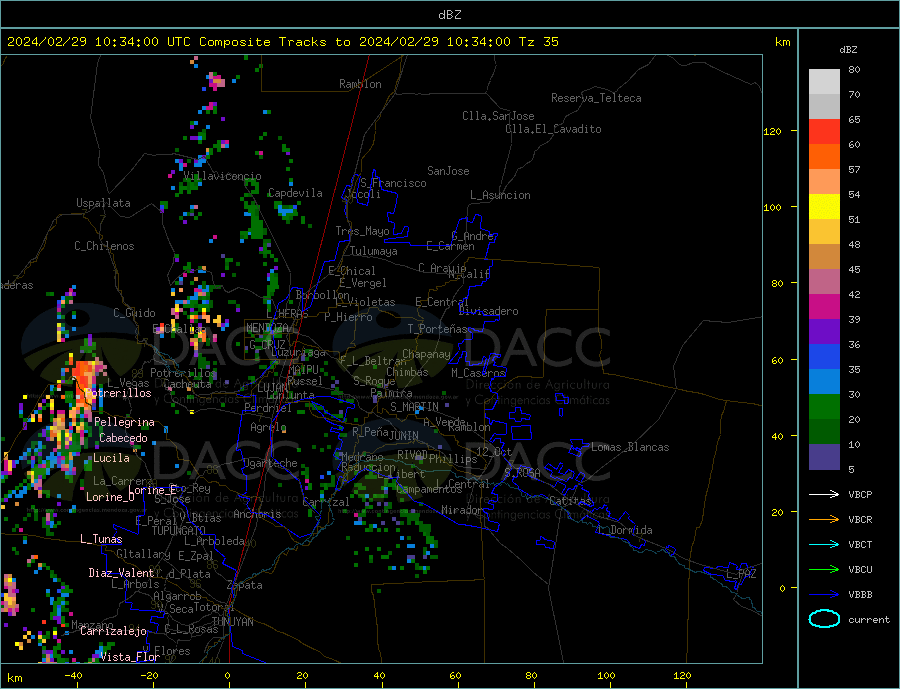The height and width of the screenshot is (689, 900).
Task: Click the 'Pellegrina' place label
Action: coord(125,423)
